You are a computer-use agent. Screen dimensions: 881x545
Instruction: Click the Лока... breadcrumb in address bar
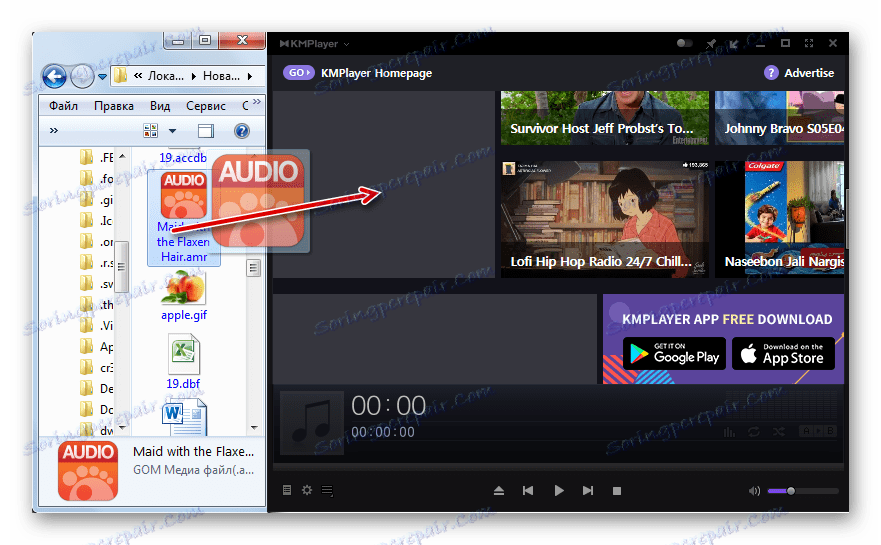tap(166, 76)
